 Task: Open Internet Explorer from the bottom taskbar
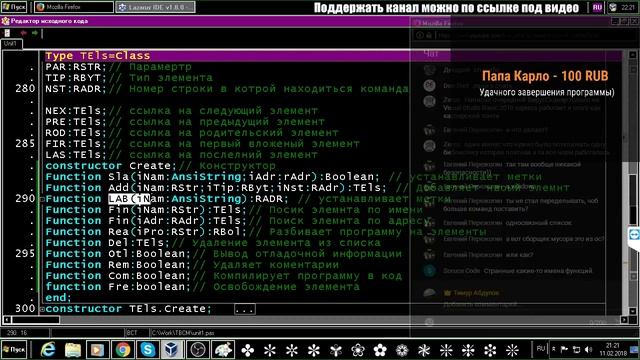click(48, 350)
